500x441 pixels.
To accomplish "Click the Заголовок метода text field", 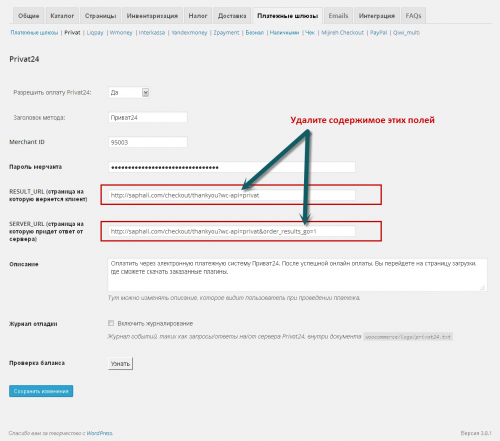I will (x=148, y=118).
